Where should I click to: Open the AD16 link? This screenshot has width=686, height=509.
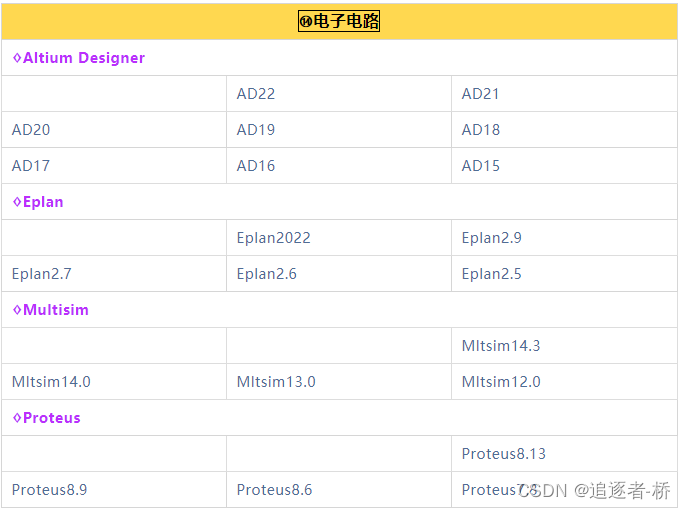tap(255, 166)
